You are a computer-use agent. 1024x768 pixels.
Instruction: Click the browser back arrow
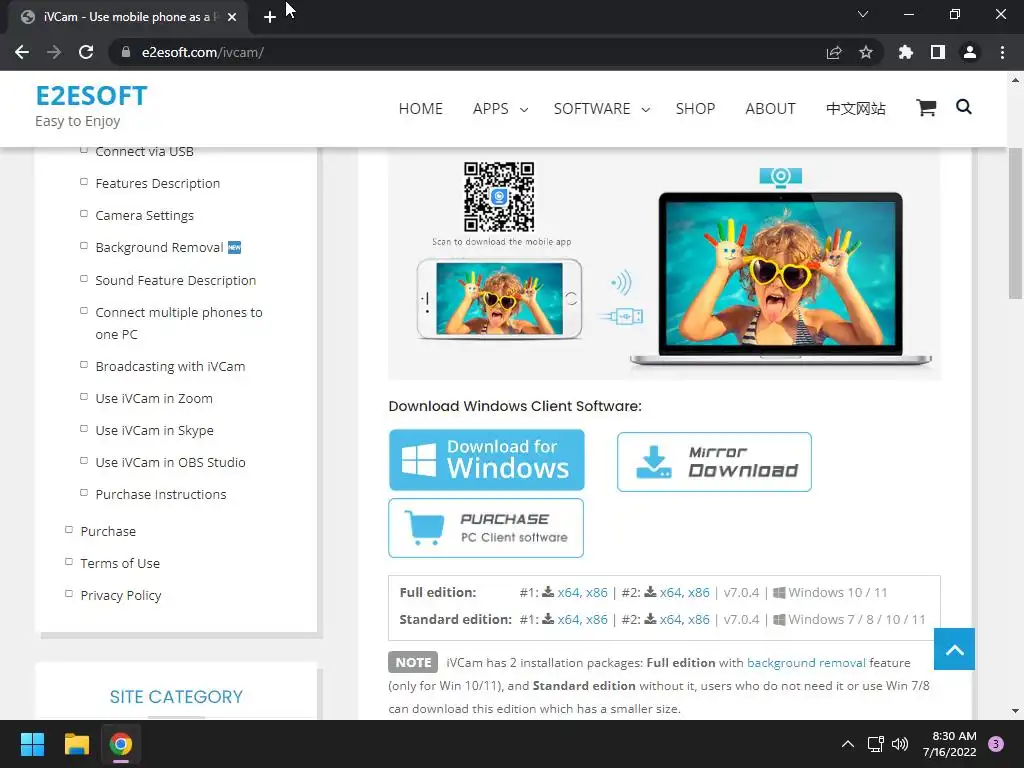tap(22, 52)
